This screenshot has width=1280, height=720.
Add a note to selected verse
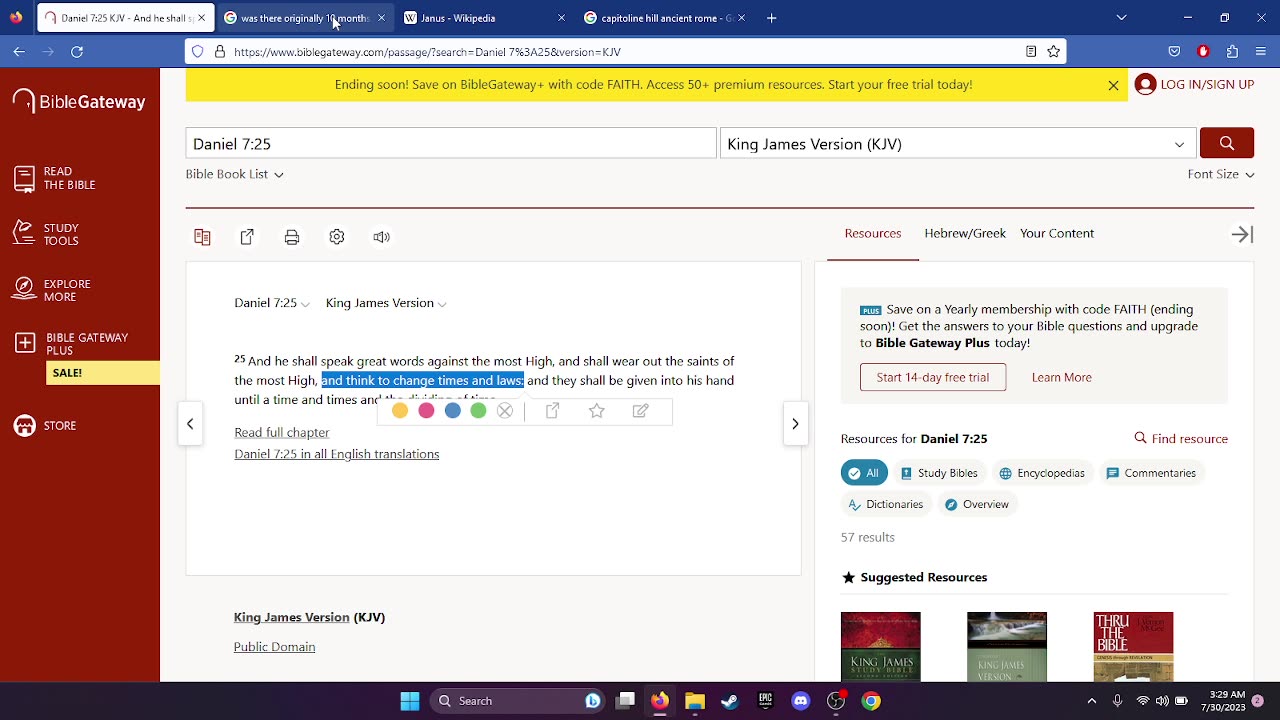[x=641, y=411]
